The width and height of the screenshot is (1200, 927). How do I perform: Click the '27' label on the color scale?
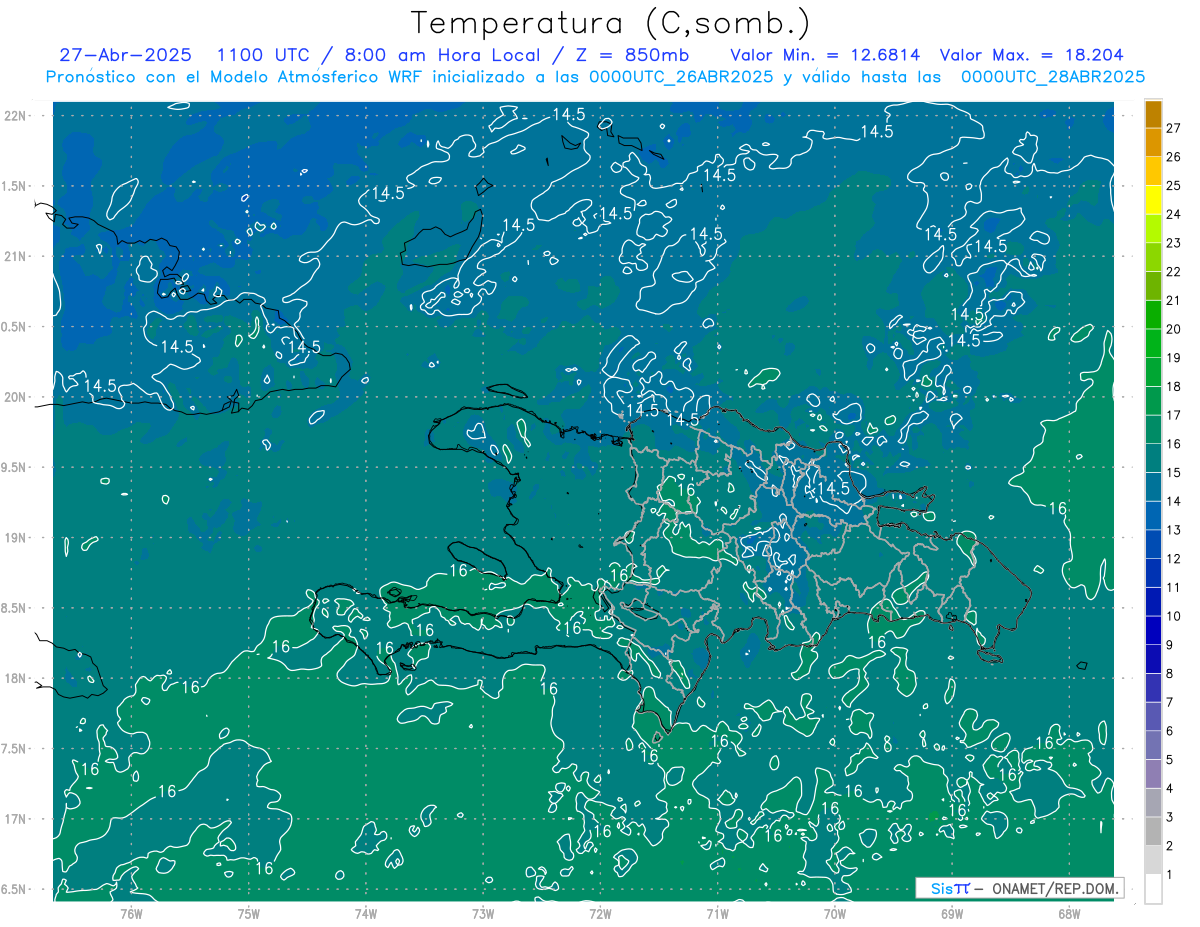click(1174, 128)
